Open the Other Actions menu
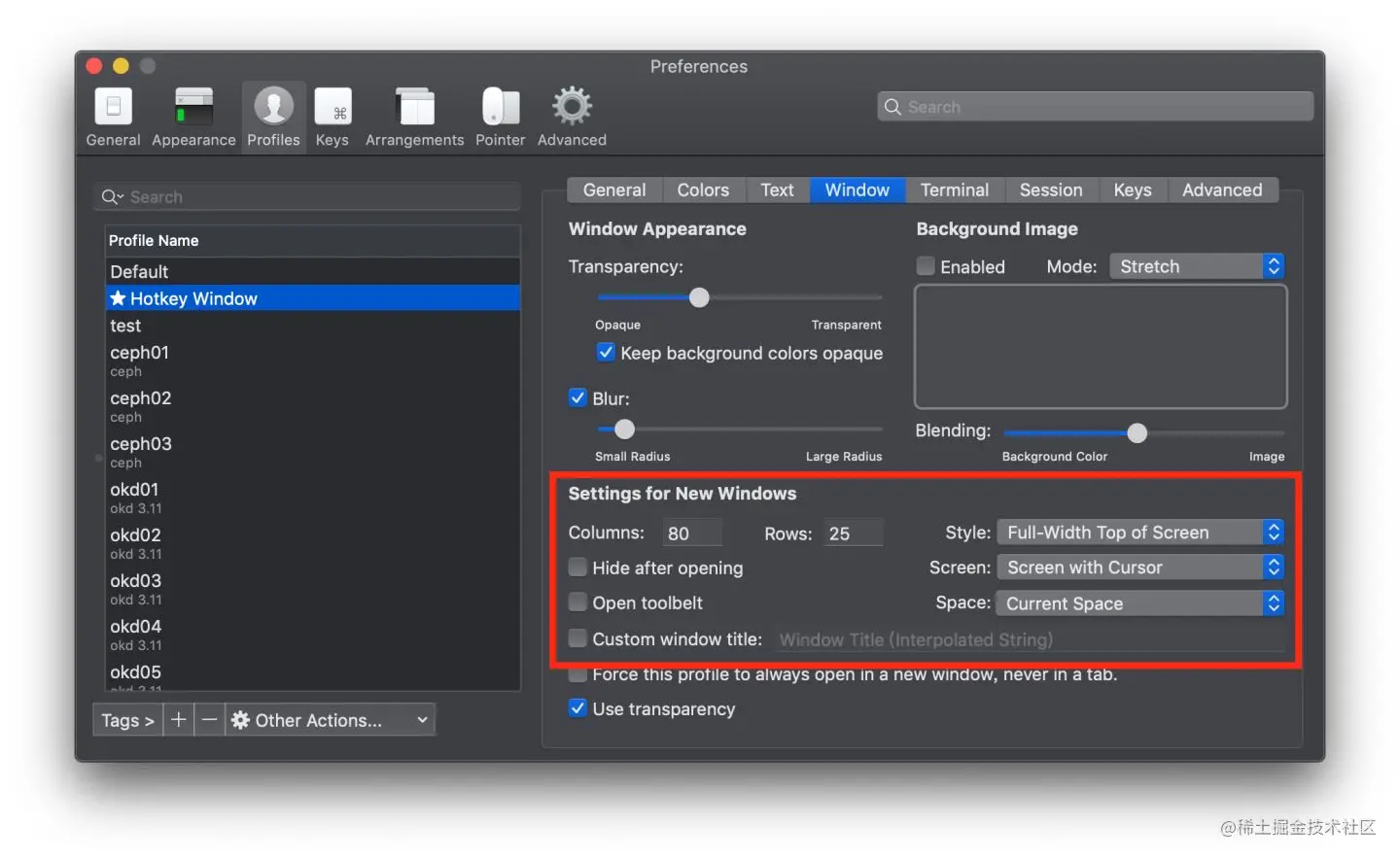 (x=330, y=720)
